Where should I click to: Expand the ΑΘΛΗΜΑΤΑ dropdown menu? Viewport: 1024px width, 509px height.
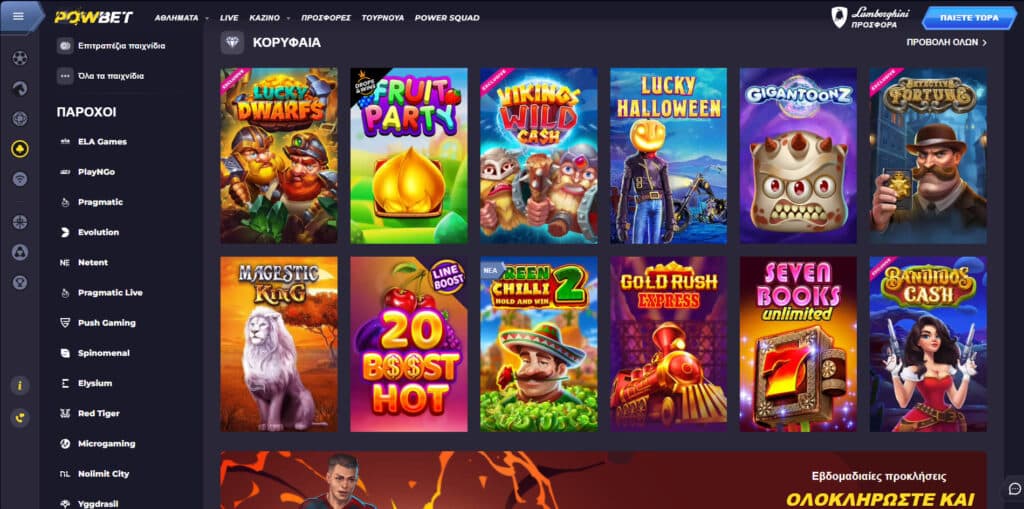click(x=182, y=18)
